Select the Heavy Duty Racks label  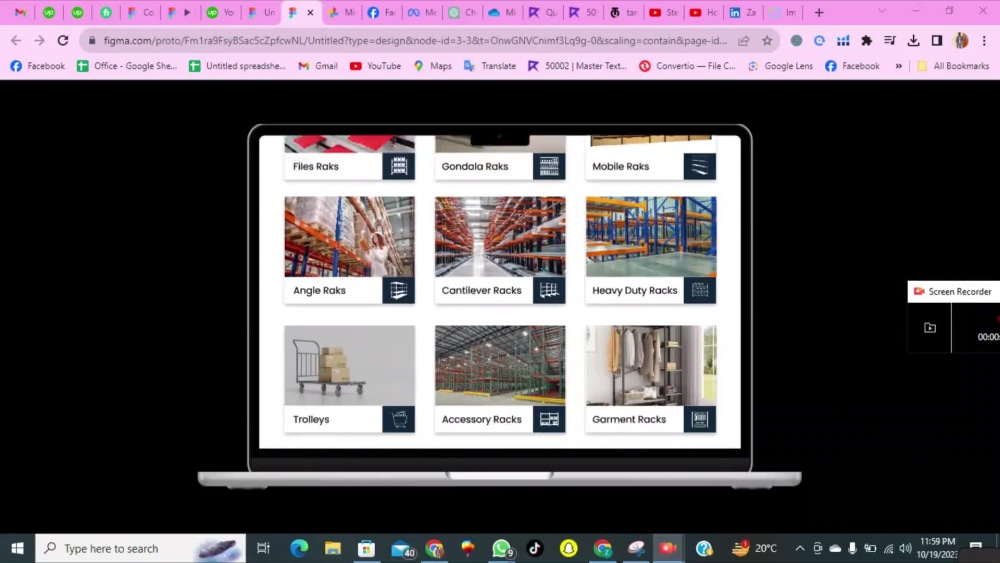tap(635, 290)
